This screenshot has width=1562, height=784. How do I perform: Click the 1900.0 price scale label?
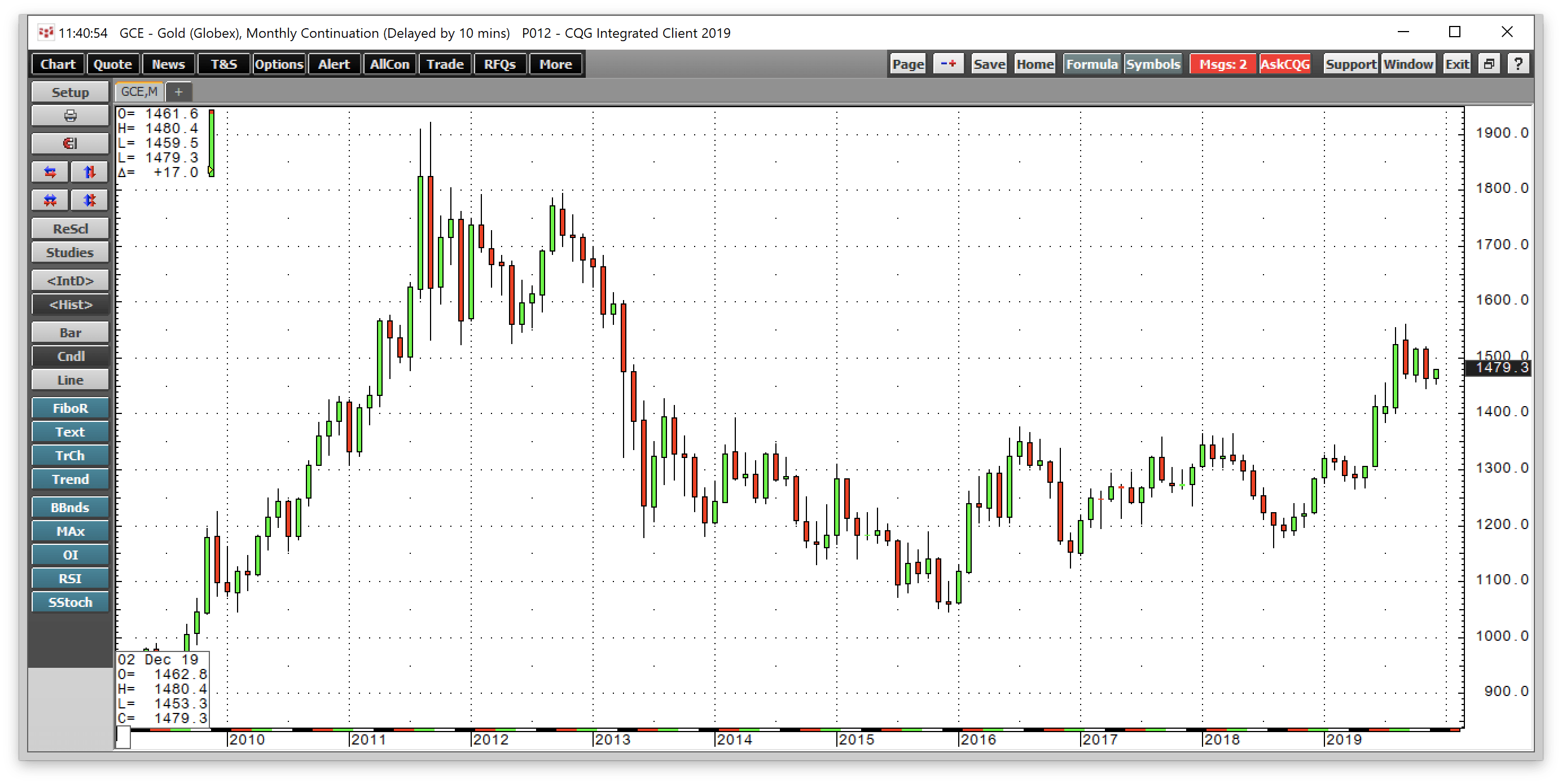tap(1502, 133)
